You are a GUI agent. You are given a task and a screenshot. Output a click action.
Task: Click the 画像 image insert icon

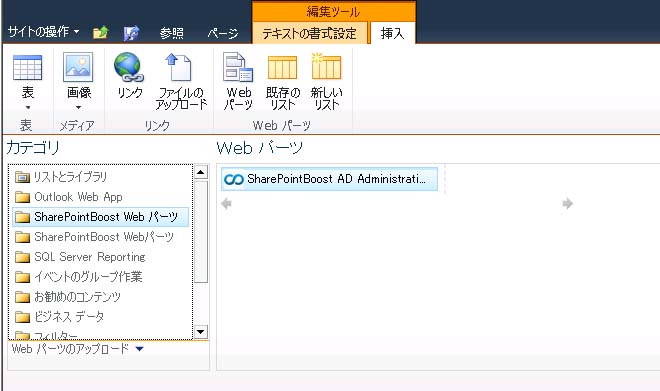pos(78,67)
